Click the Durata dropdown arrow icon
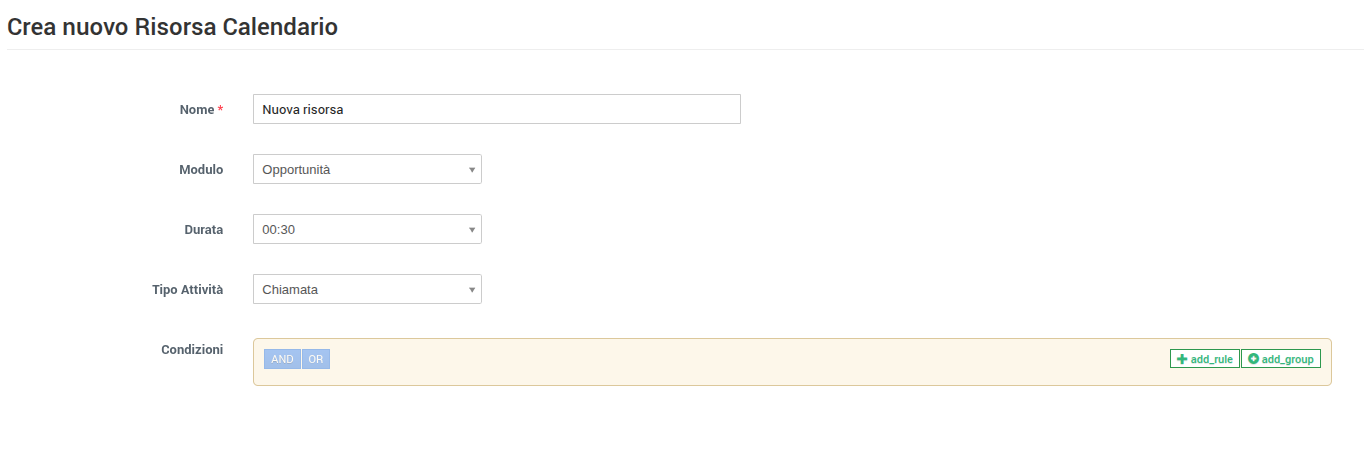Viewport: 1364px width, 466px height. point(471,230)
